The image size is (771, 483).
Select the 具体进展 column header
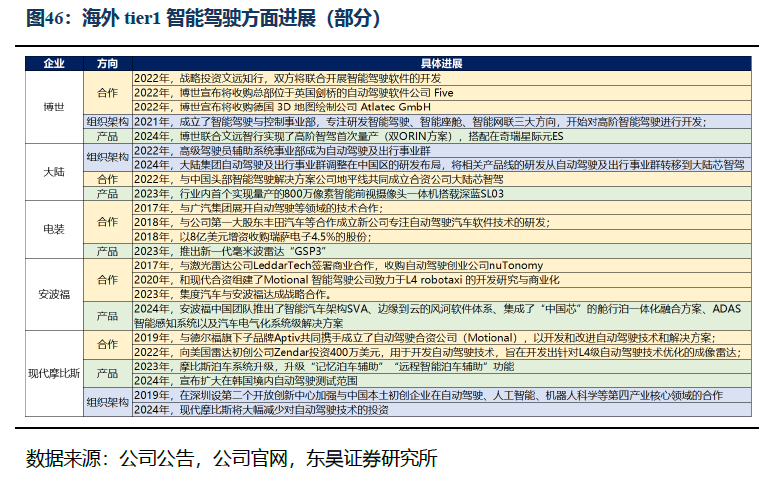(442, 63)
